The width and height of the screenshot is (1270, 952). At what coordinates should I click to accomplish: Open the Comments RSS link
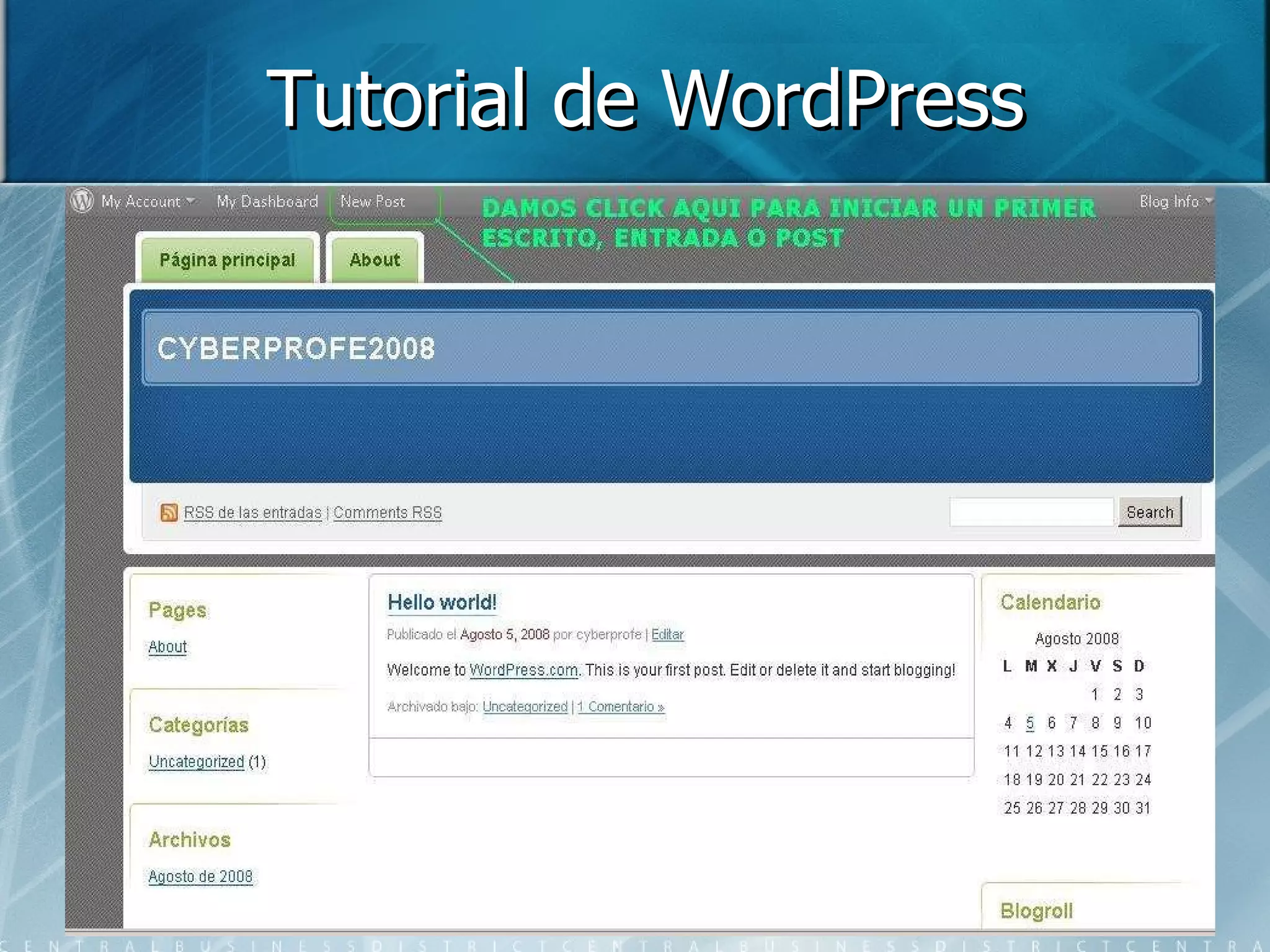coord(388,513)
